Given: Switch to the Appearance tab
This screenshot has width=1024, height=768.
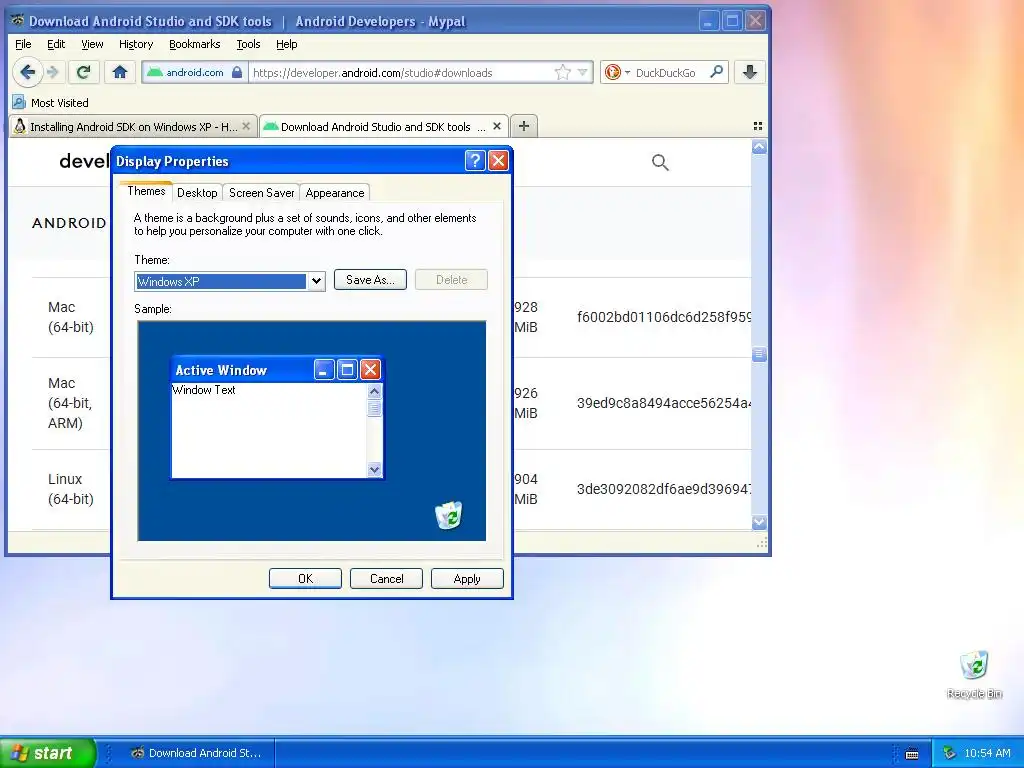Looking at the screenshot, I should (335, 193).
